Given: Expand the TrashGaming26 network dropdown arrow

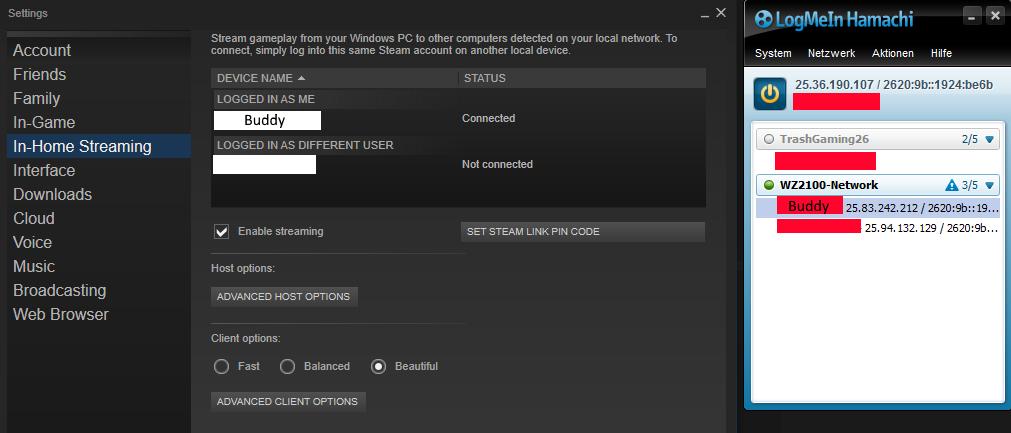Looking at the screenshot, I should click(x=989, y=139).
